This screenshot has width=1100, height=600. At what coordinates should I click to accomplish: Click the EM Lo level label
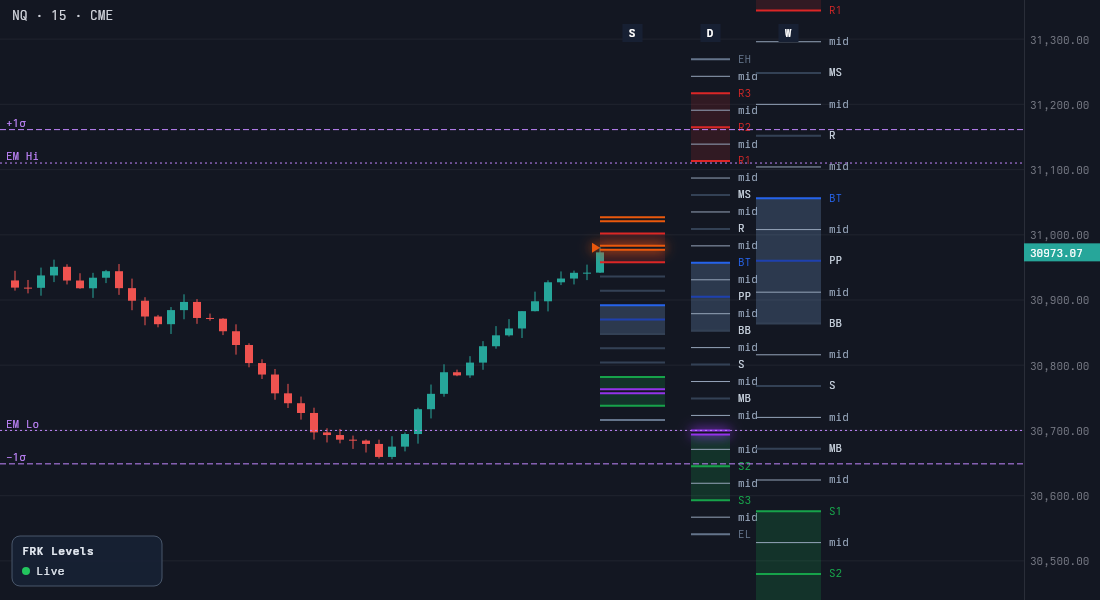coord(22,425)
